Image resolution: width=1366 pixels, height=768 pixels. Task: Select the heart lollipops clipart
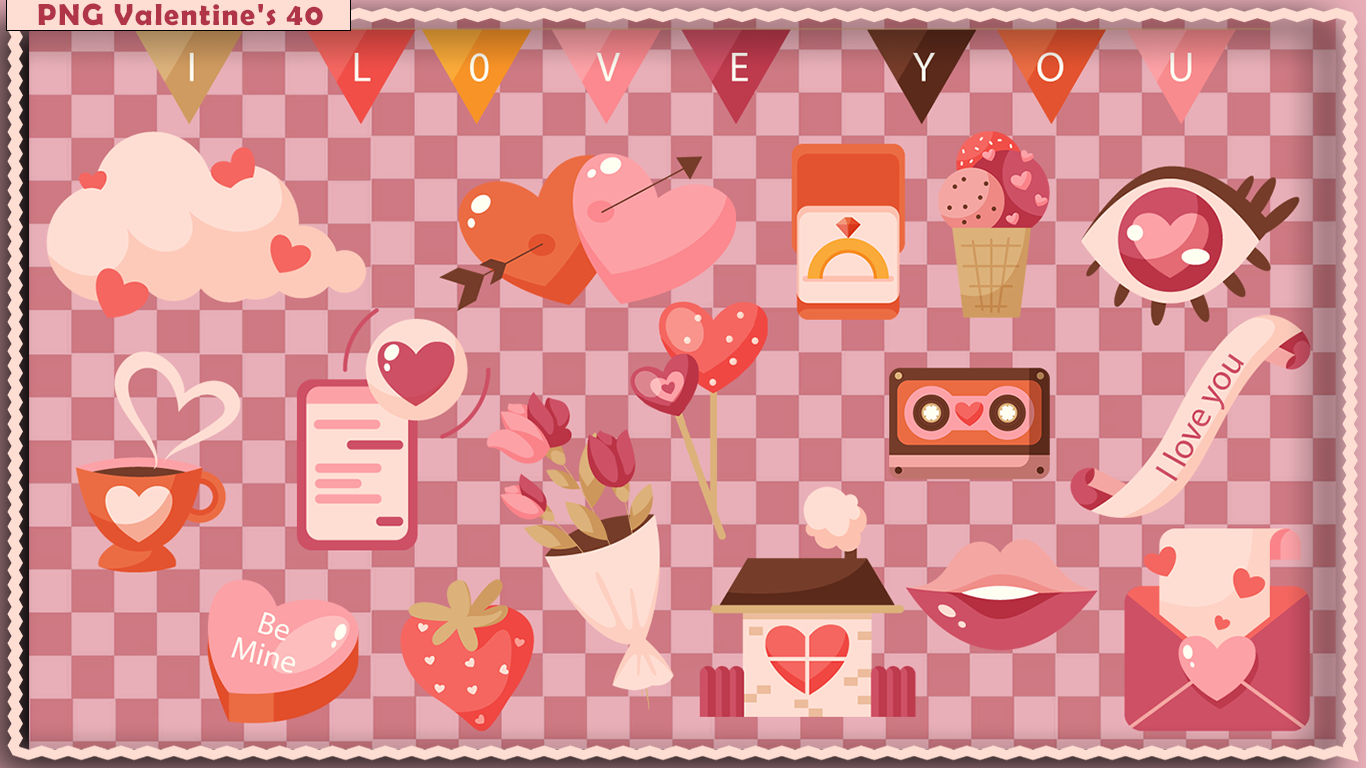tap(699, 418)
